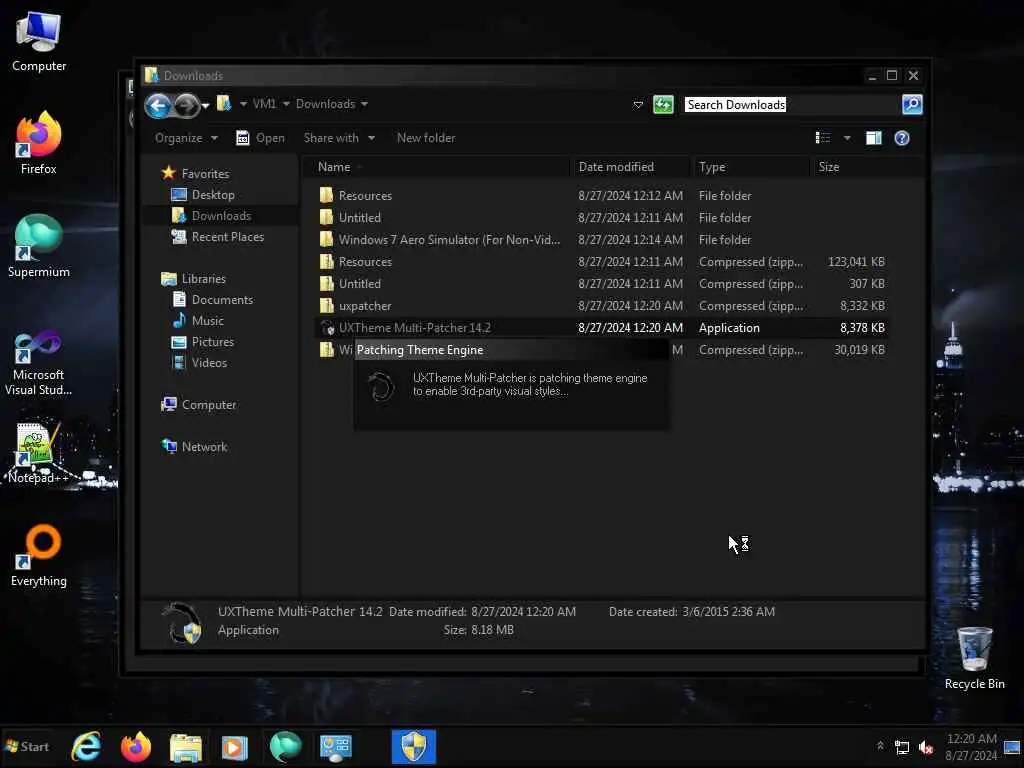This screenshot has height=768, width=1024.
Task: Click the Supermium taskbar icon
Action: pos(285,746)
